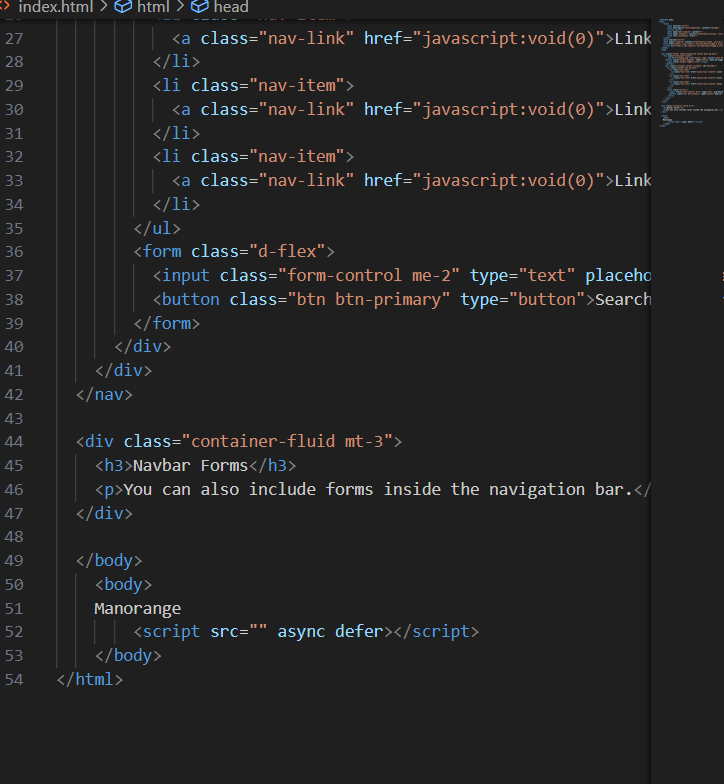Click line number 36 in gutter
Image resolution: width=724 pixels, height=784 pixels.
tap(14, 252)
